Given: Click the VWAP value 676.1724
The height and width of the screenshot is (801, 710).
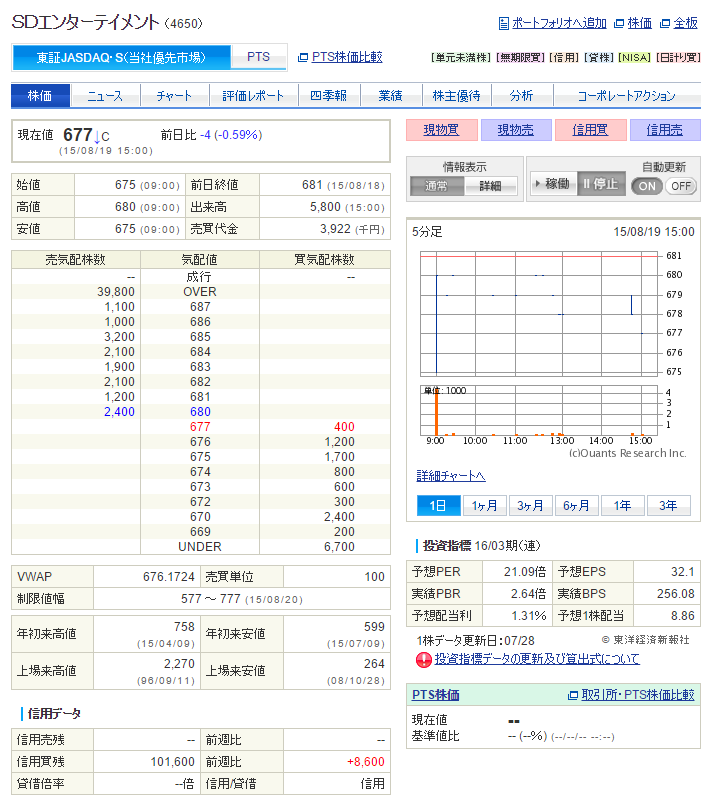Looking at the screenshot, I should coord(169,577).
